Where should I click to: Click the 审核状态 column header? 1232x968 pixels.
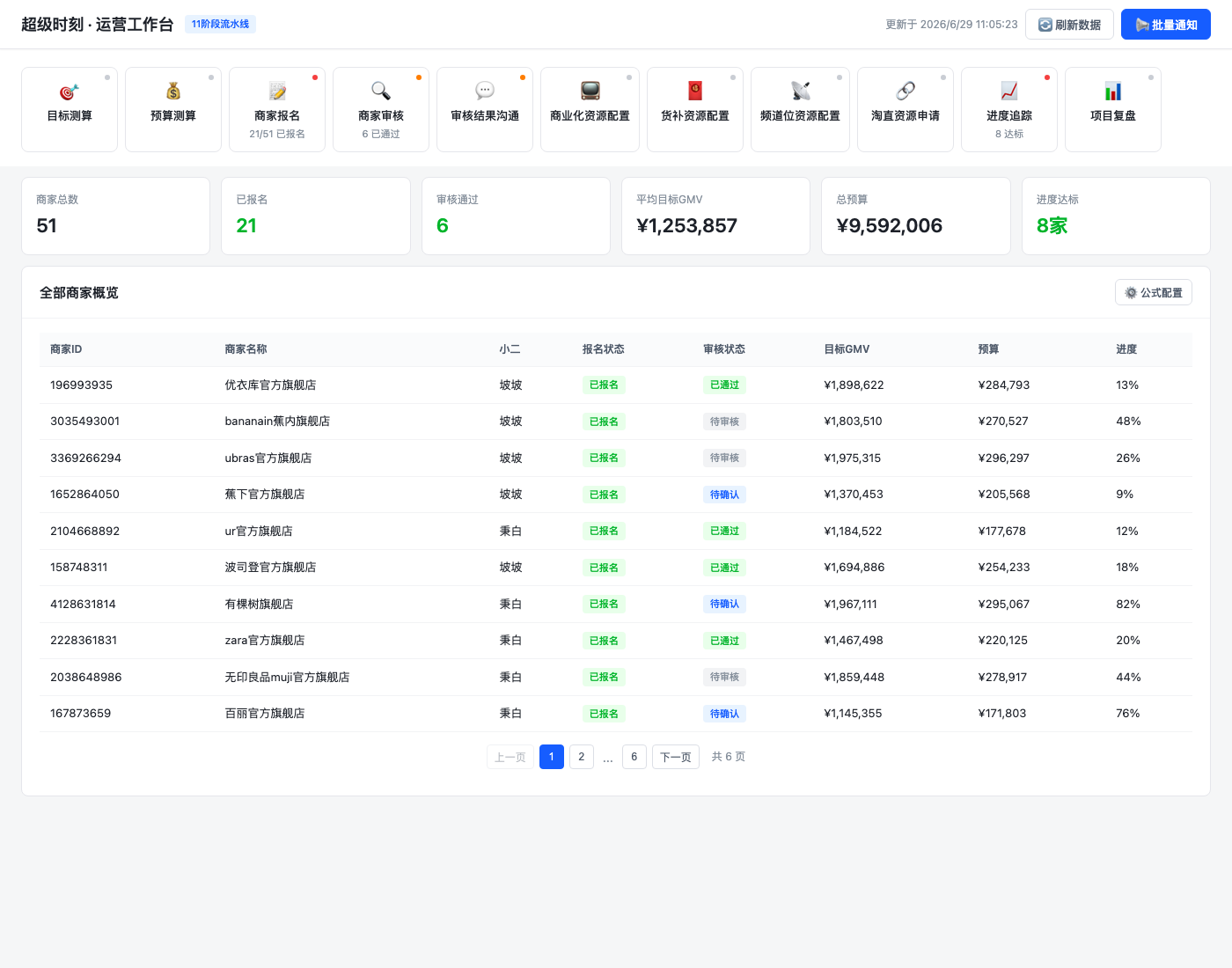click(724, 349)
